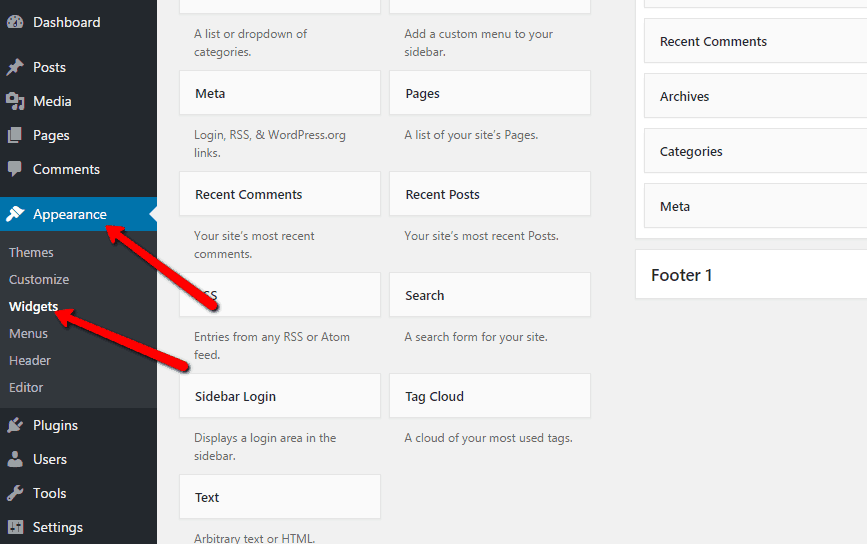
Task: Open the Header submenu link
Action: [x=30, y=360]
